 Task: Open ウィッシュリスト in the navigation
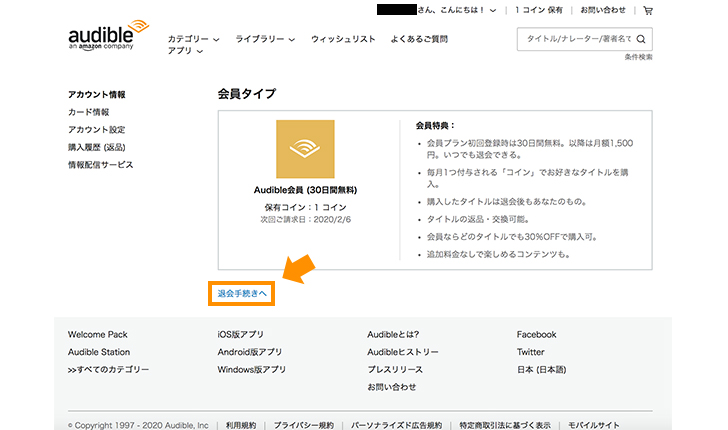coord(343,39)
